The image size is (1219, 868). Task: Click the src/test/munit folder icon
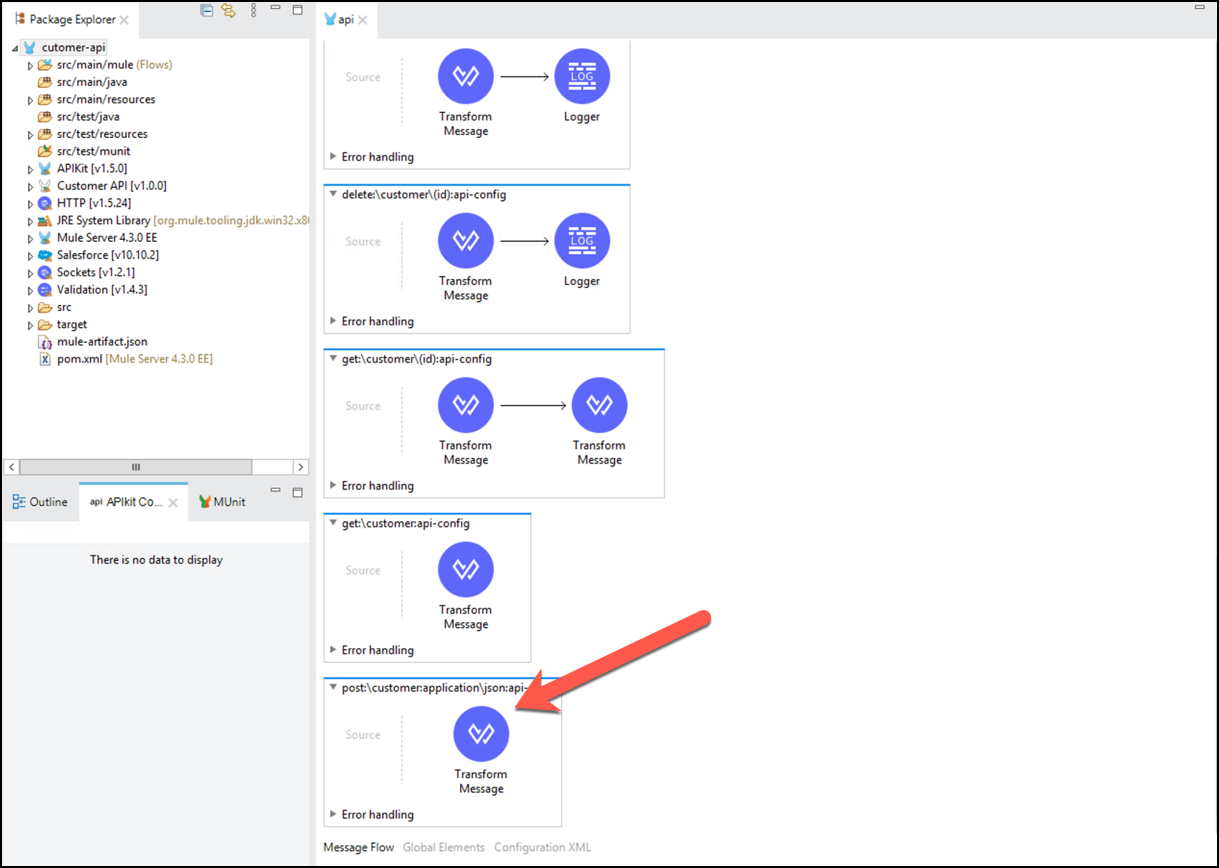tap(45, 151)
